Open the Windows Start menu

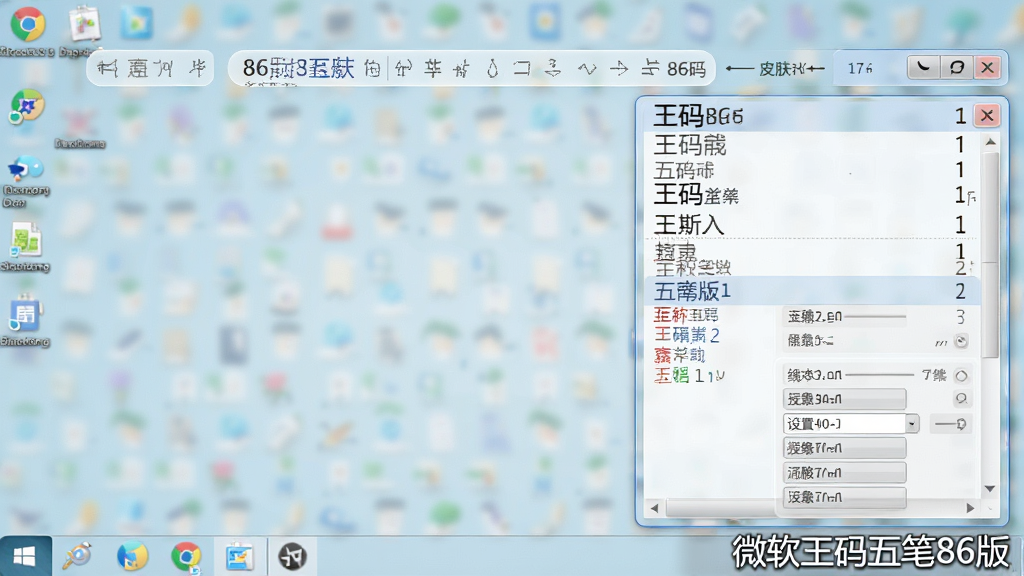click(x=25, y=556)
